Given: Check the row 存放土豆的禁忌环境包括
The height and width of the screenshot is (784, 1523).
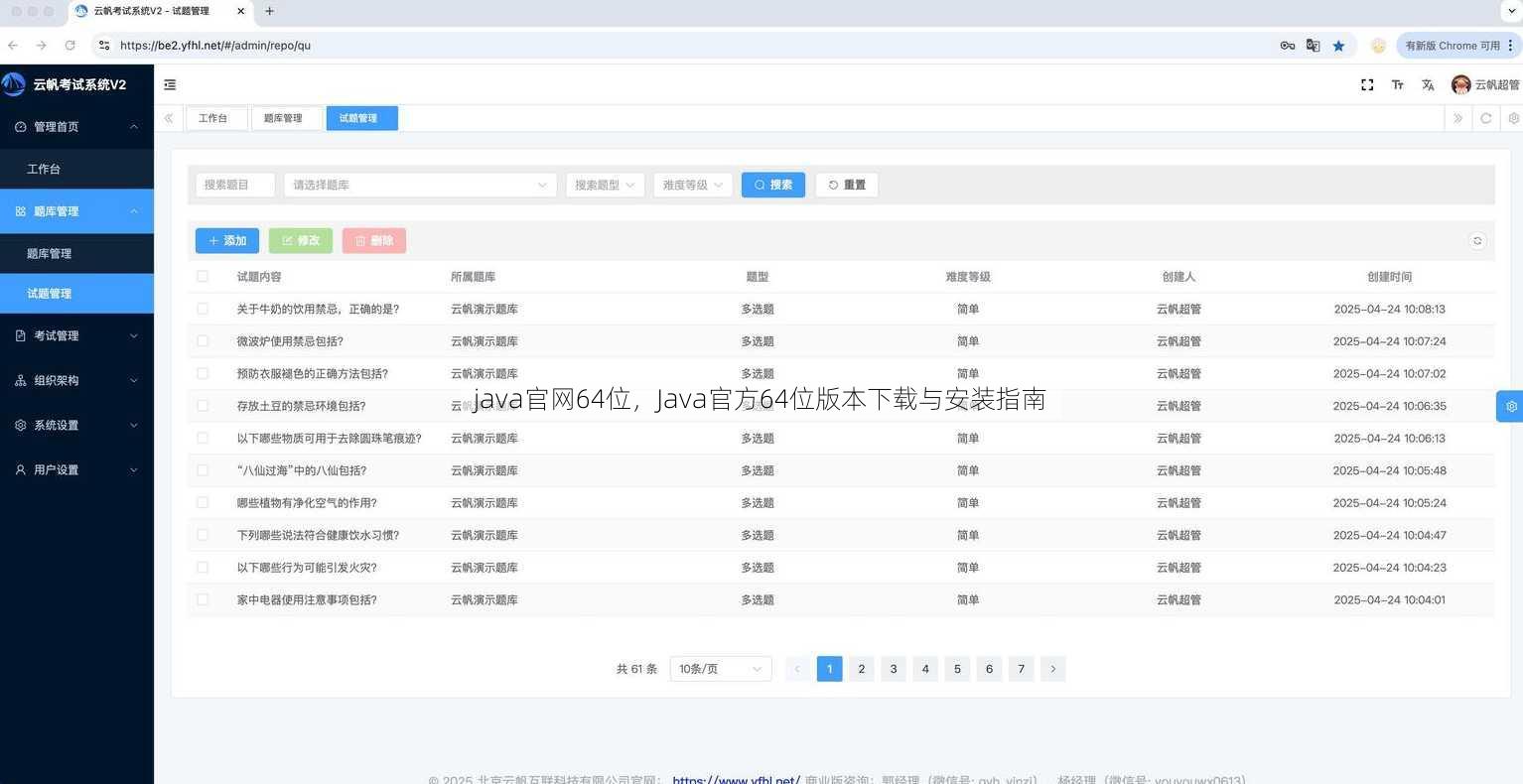Looking at the screenshot, I should (x=203, y=406).
